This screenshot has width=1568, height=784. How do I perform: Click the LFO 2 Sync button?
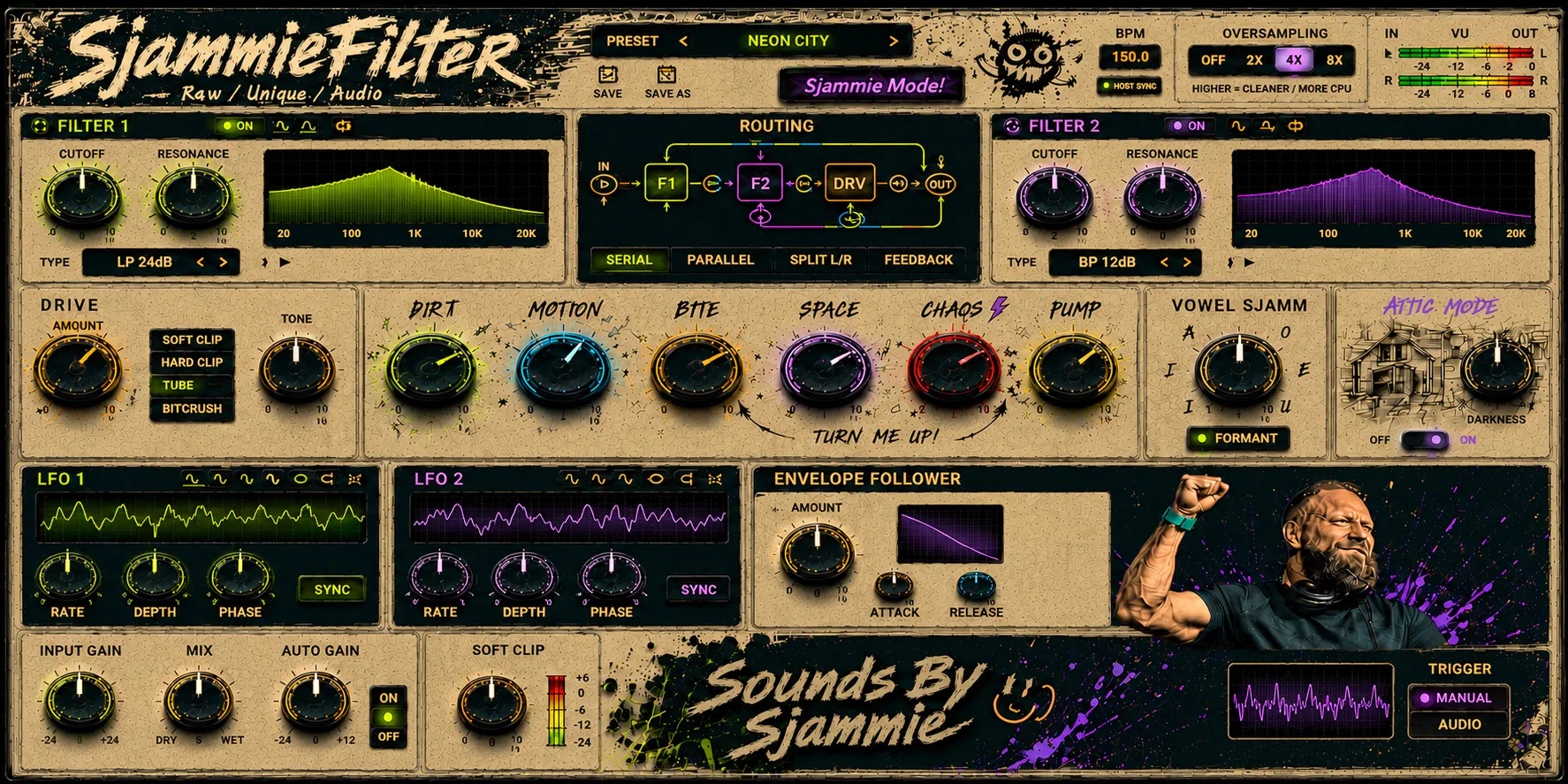[698, 590]
